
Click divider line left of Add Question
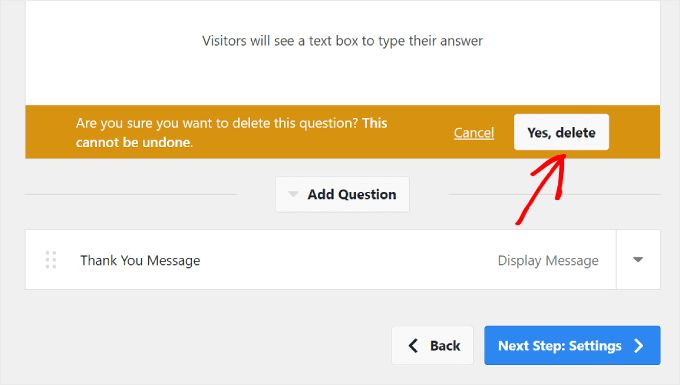tap(131, 194)
